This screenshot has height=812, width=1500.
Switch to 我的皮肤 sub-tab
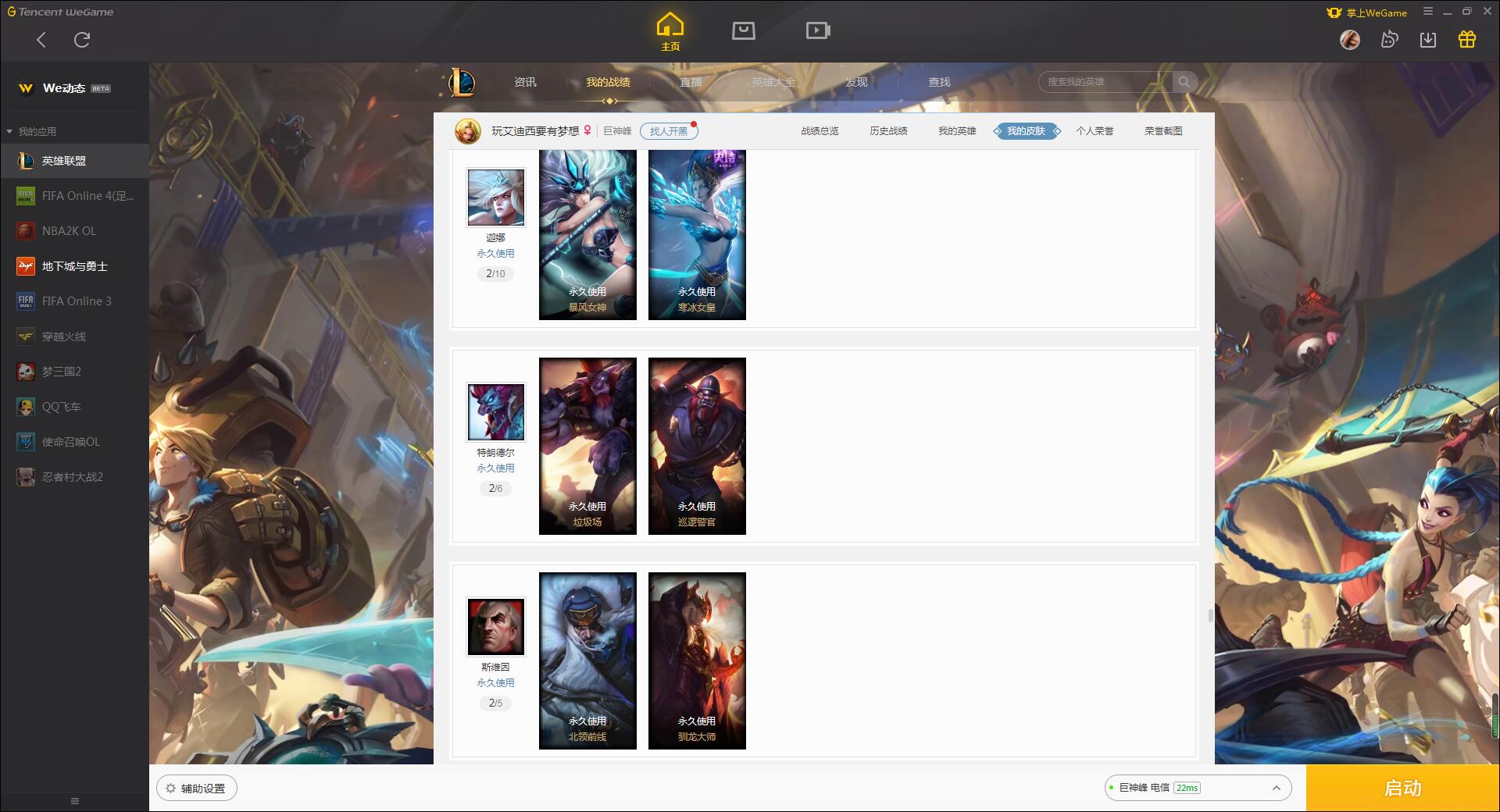pos(1027,131)
